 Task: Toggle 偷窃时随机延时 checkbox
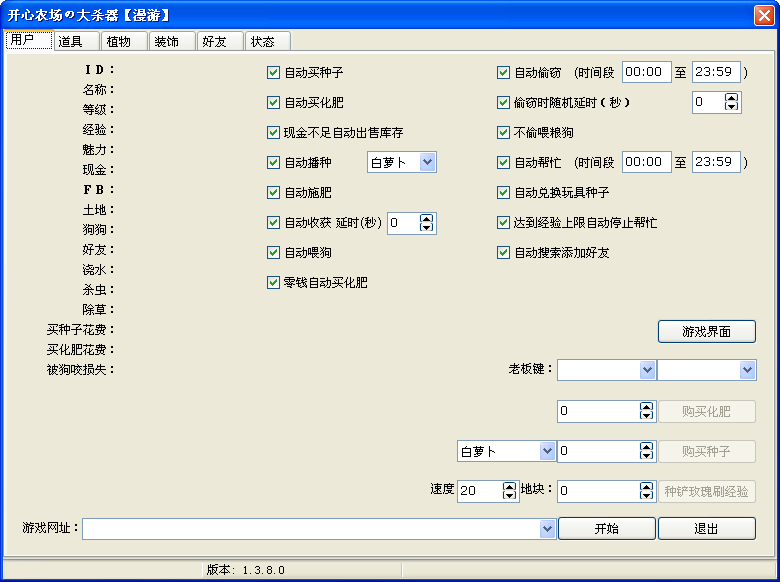click(503, 102)
